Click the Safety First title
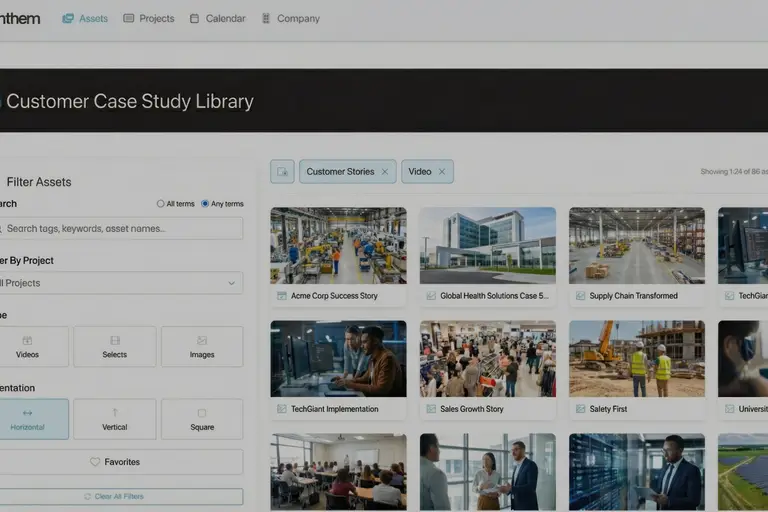Viewport: 768px width, 512px height. pyautogui.click(x=608, y=409)
